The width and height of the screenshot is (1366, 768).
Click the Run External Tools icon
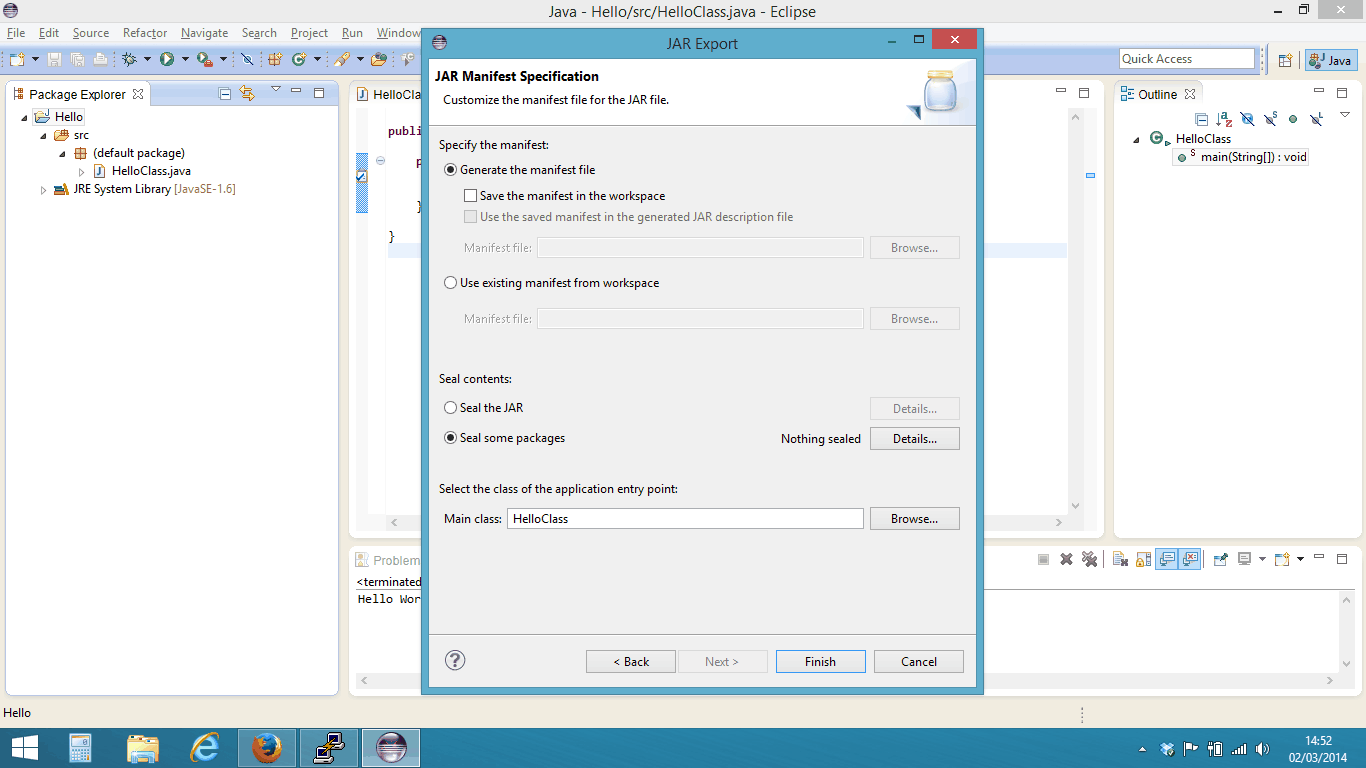click(x=204, y=59)
